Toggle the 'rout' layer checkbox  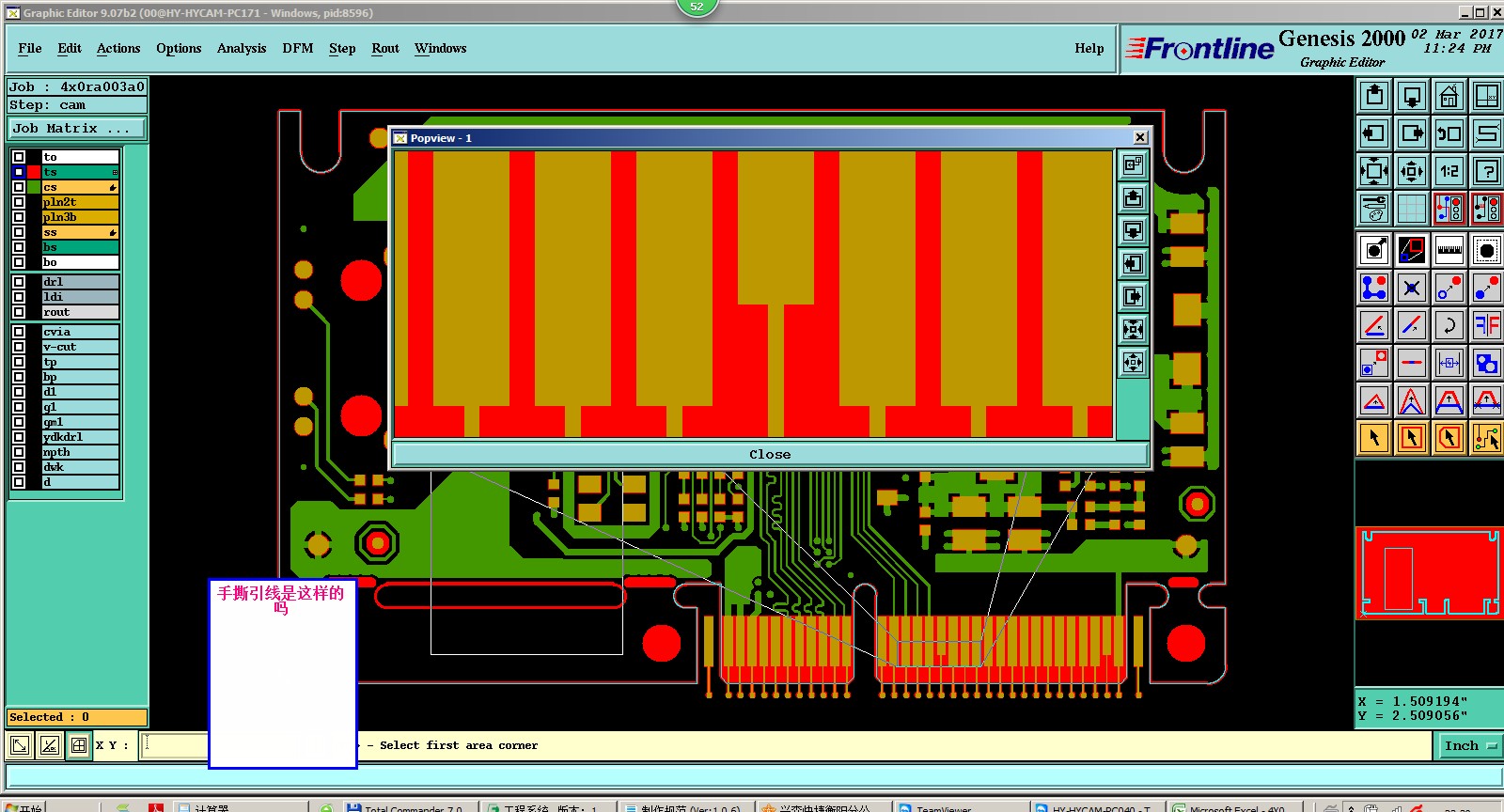coord(19,312)
